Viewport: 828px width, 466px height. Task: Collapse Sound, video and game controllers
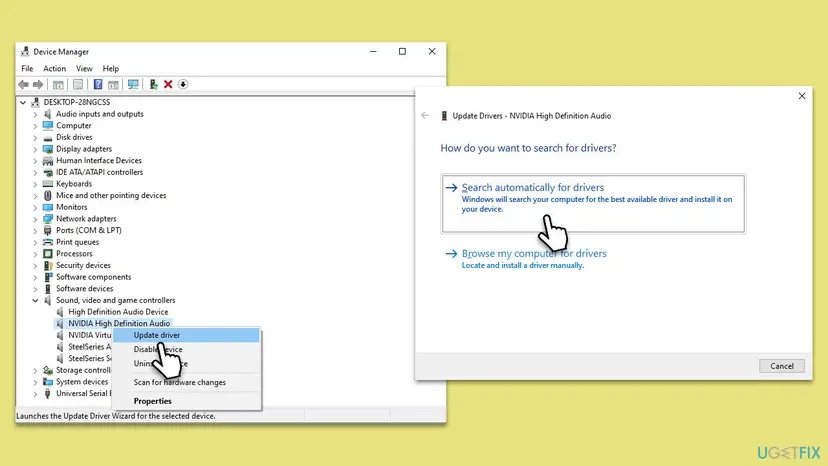(35, 301)
